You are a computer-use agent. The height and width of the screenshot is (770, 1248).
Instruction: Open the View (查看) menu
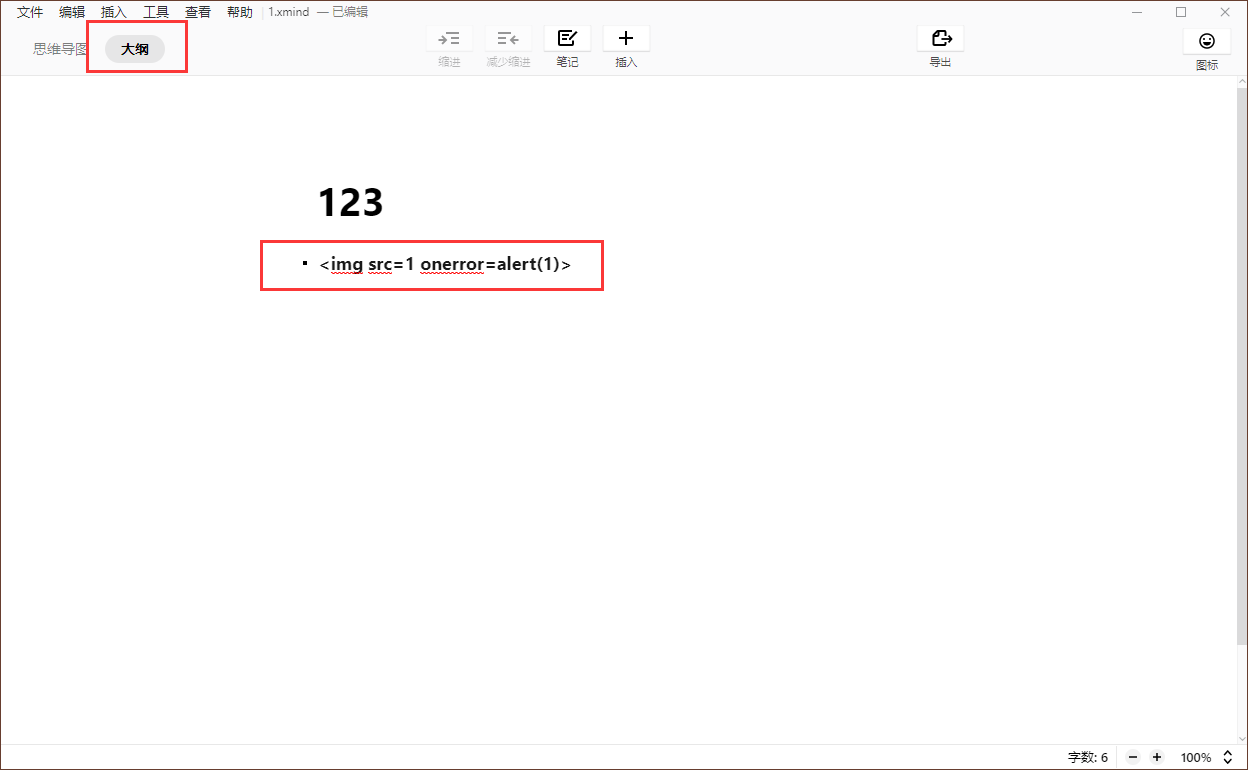click(x=198, y=12)
